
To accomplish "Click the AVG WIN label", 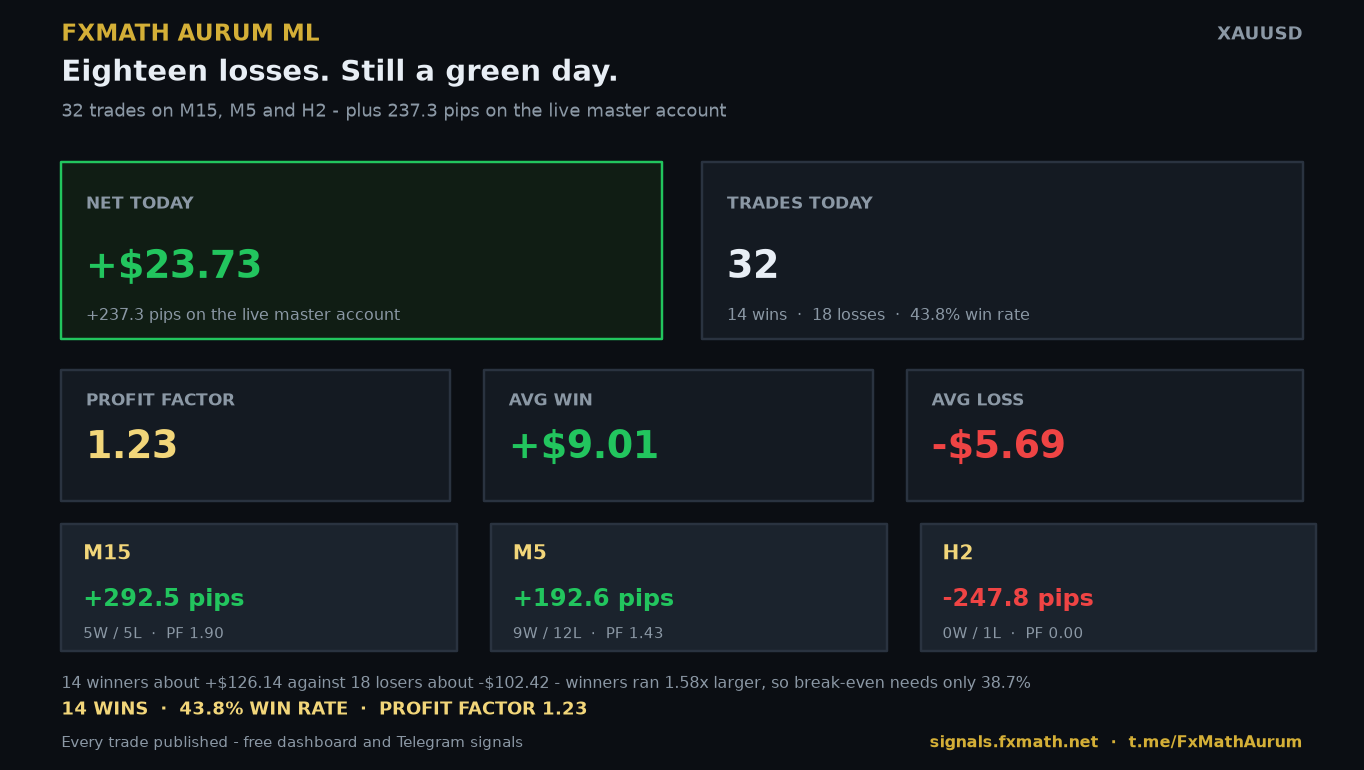I will (x=550, y=400).
